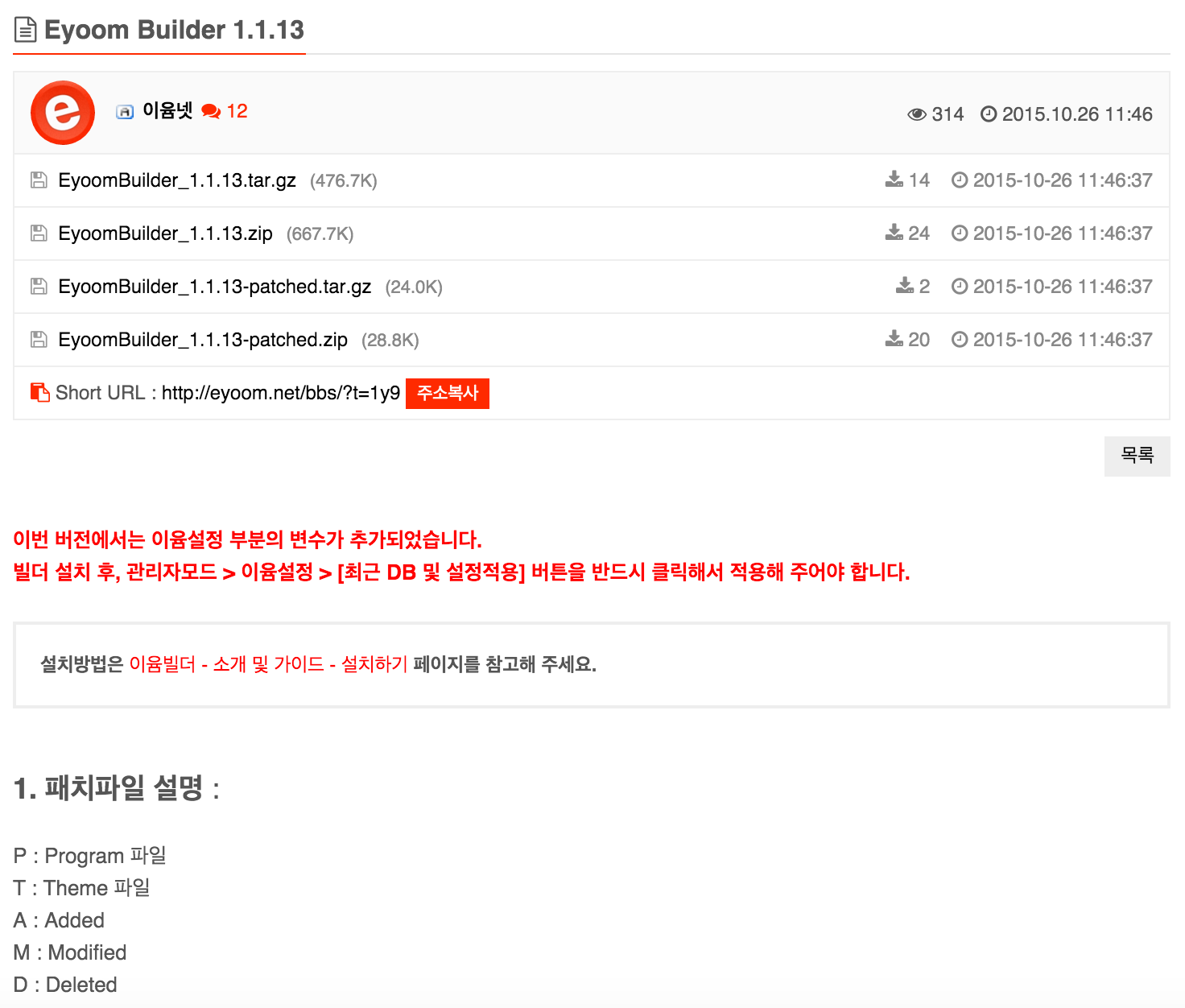Click the file icon for EyoomBuilder_1.1.13.zip
Viewport: 1185px width, 1008px height.
tap(39, 233)
